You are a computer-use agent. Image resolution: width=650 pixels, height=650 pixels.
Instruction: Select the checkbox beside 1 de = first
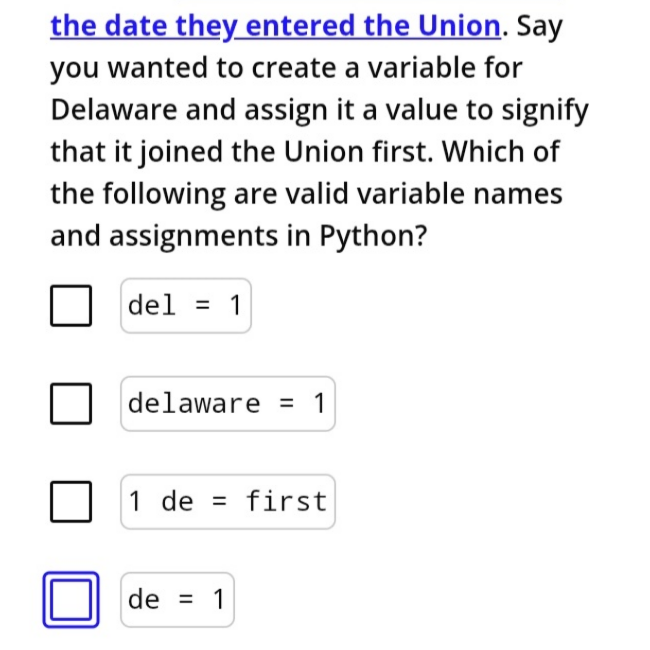(71, 502)
